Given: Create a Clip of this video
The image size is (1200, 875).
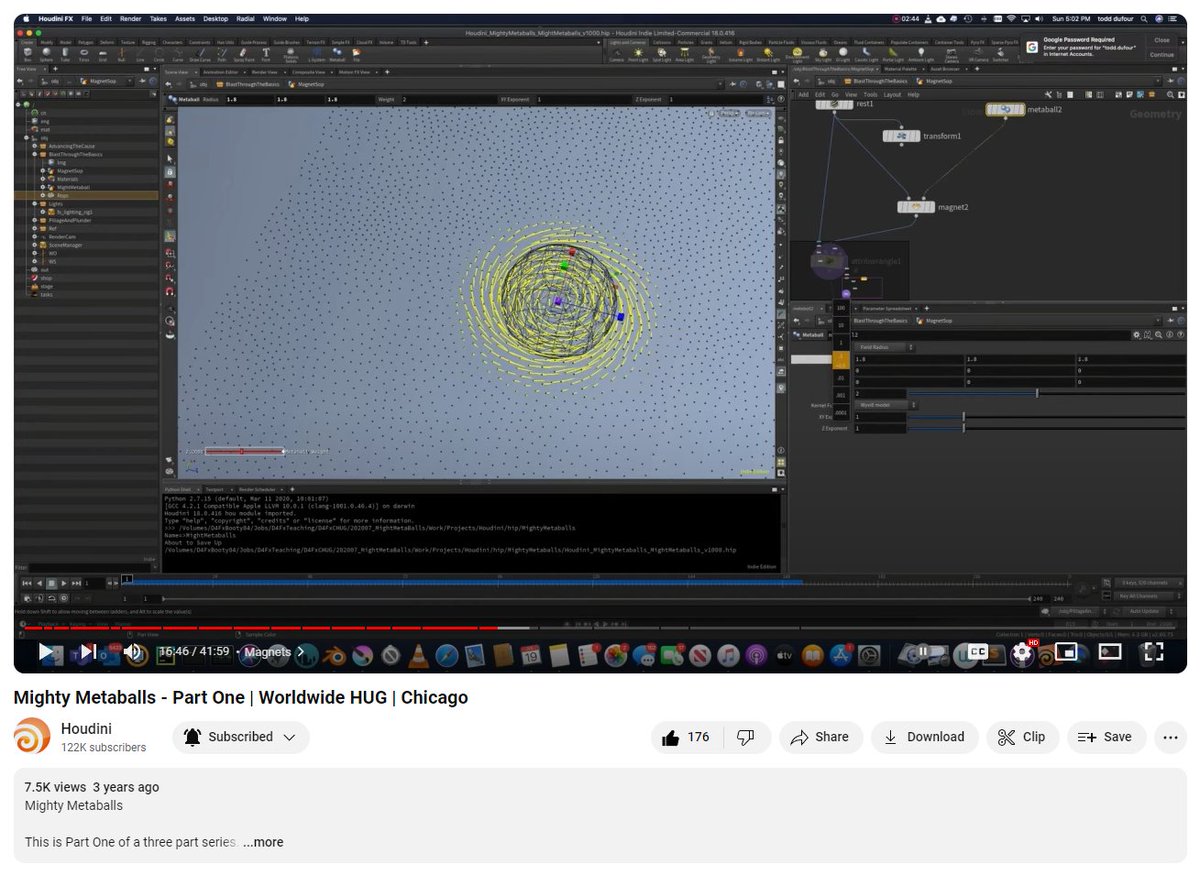Looking at the screenshot, I should (1022, 737).
